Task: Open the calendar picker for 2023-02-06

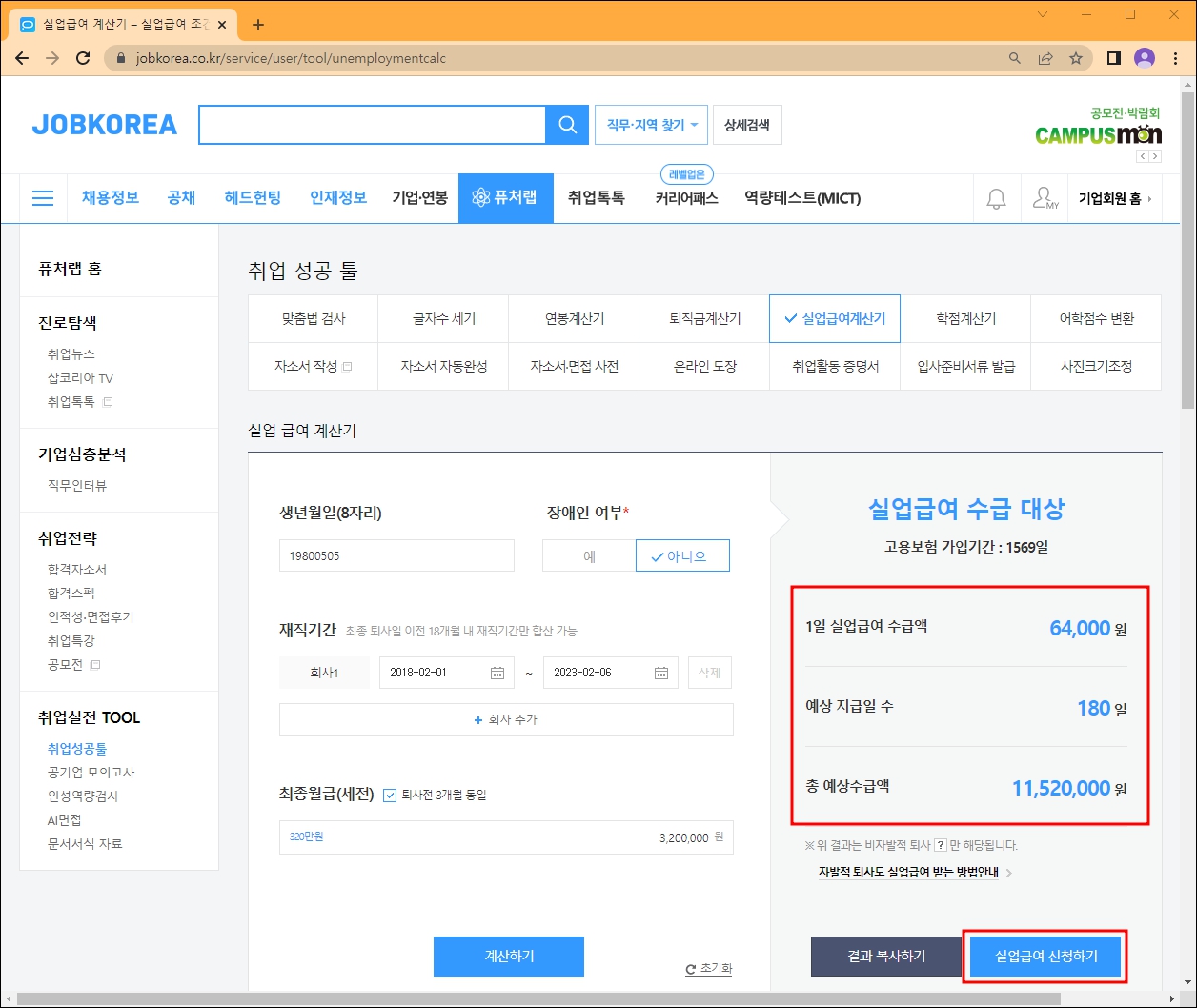Action: tap(663, 673)
